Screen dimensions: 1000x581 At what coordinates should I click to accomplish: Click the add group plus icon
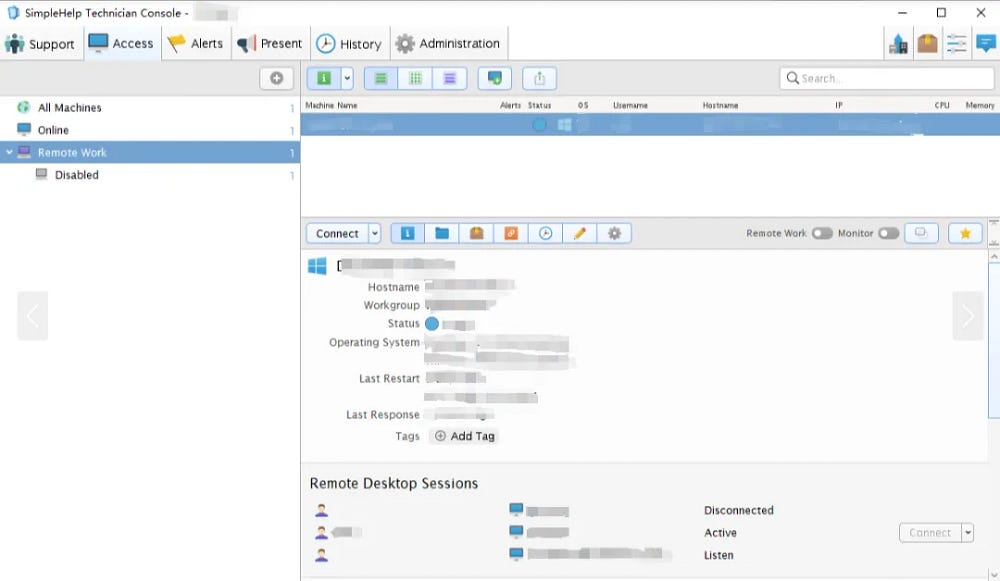[x=276, y=78]
